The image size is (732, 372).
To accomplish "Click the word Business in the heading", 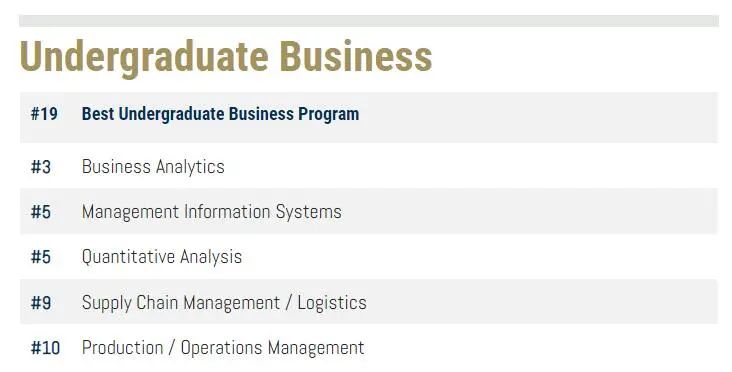I will click(x=356, y=56).
